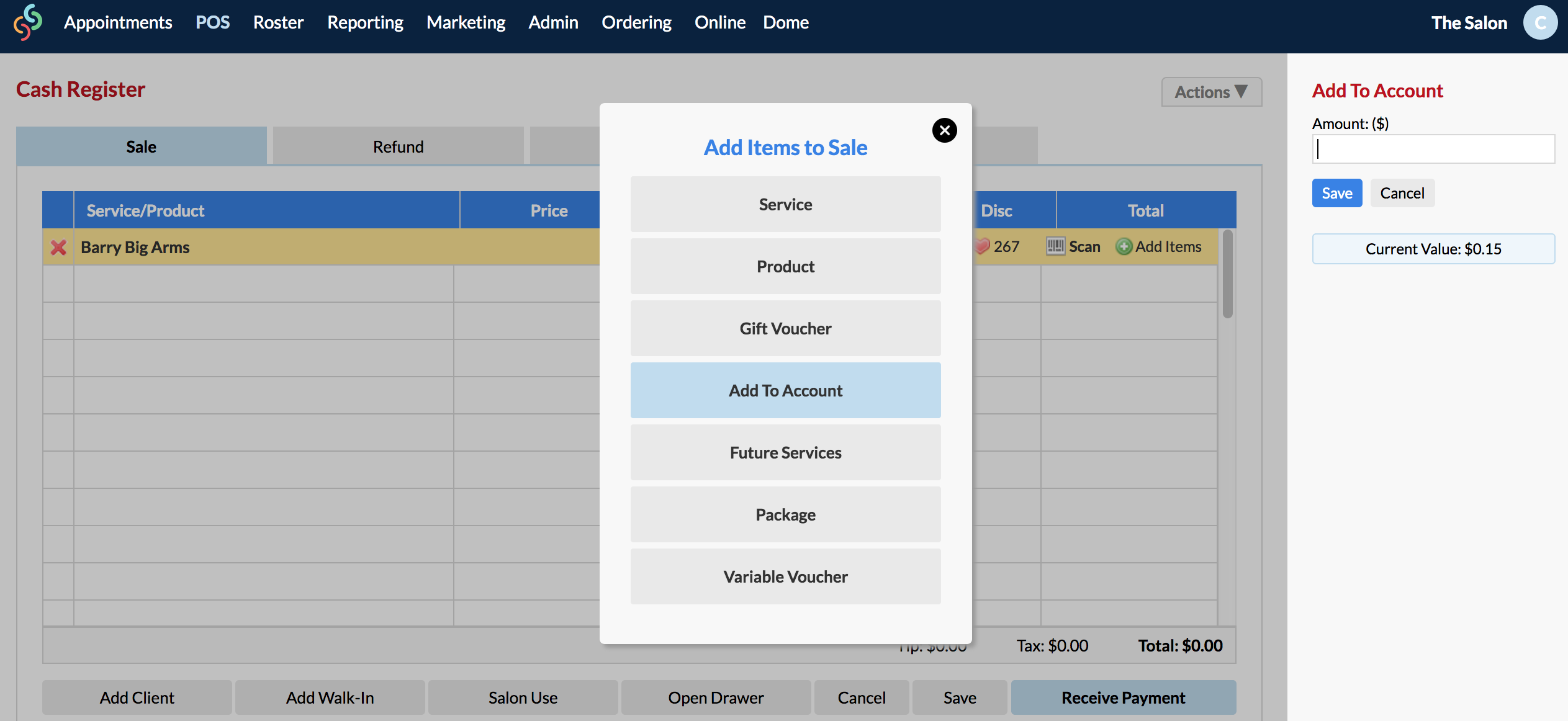The height and width of the screenshot is (721, 1568).
Task: Choose Variable Voucher option
Action: [x=785, y=576]
